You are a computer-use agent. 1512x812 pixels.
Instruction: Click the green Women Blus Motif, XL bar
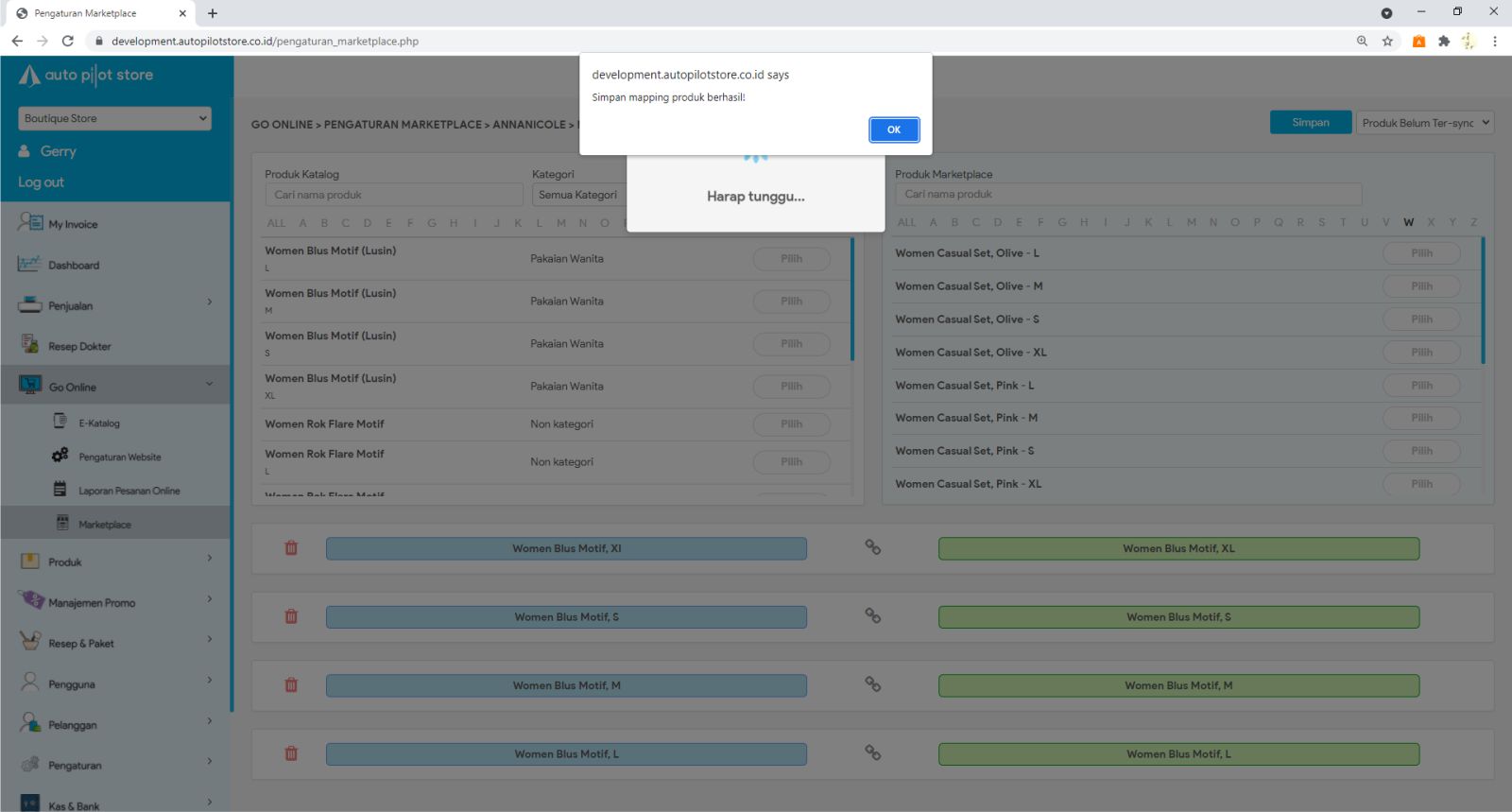[1177, 548]
